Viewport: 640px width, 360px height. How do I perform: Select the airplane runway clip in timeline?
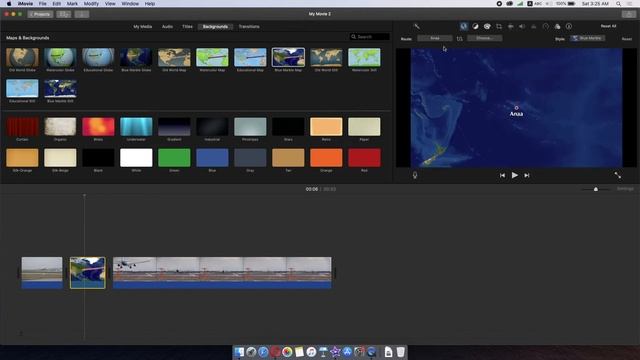click(x=222, y=273)
